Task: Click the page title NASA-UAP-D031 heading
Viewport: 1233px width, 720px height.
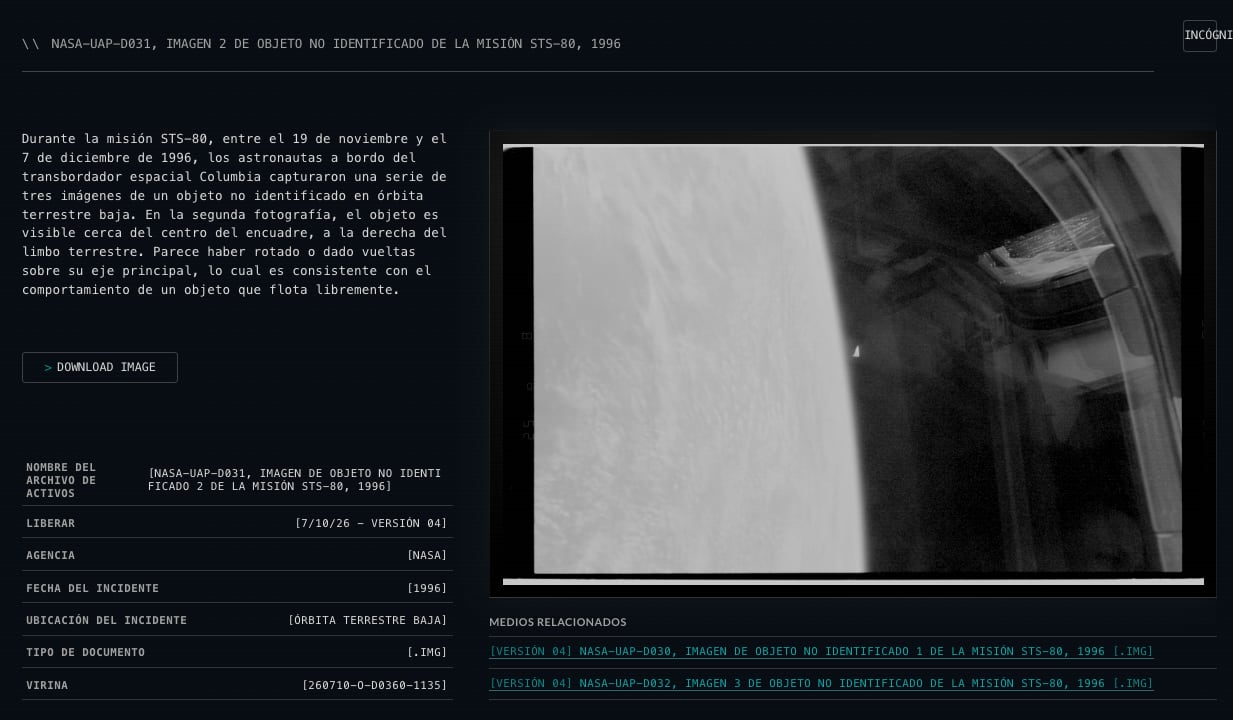Action: point(336,44)
